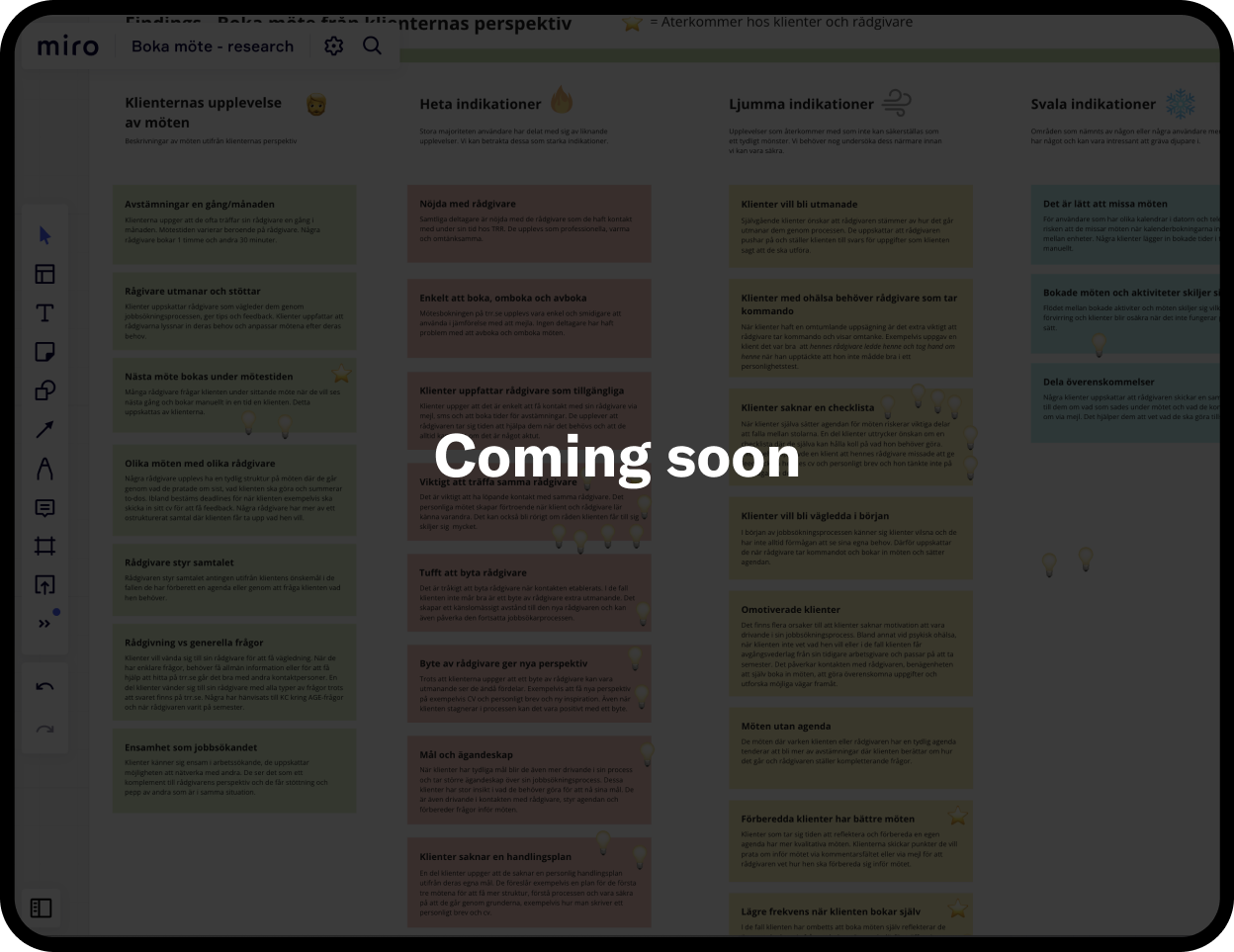Select card Nöjda med rådgivare
The width and height of the screenshot is (1234, 952).
point(530,222)
